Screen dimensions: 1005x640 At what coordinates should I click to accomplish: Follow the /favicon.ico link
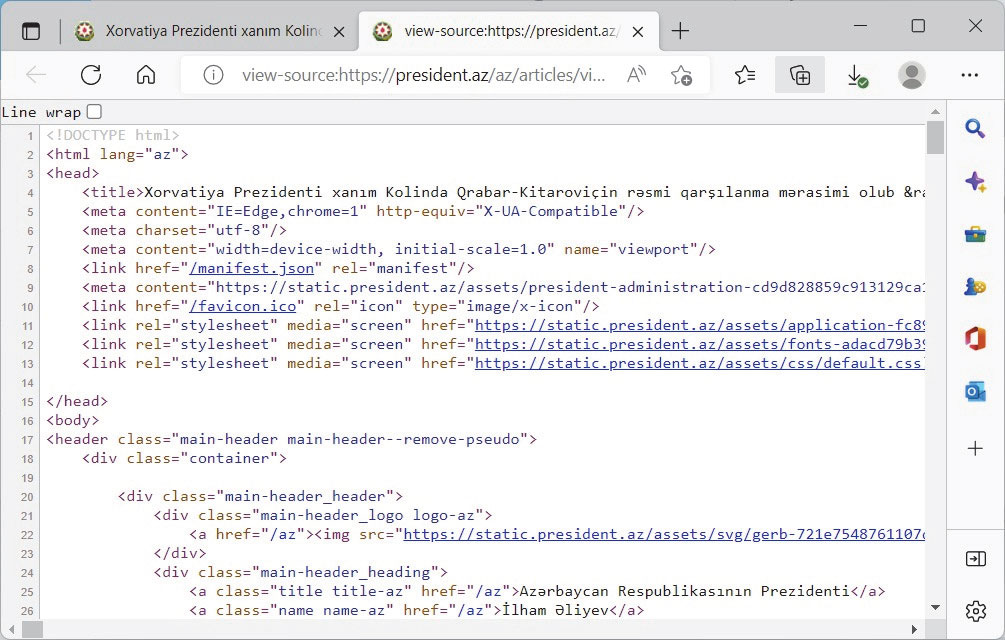coord(243,307)
